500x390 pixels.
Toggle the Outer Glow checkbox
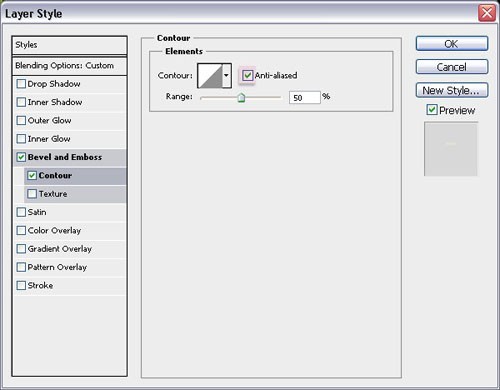coord(21,120)
